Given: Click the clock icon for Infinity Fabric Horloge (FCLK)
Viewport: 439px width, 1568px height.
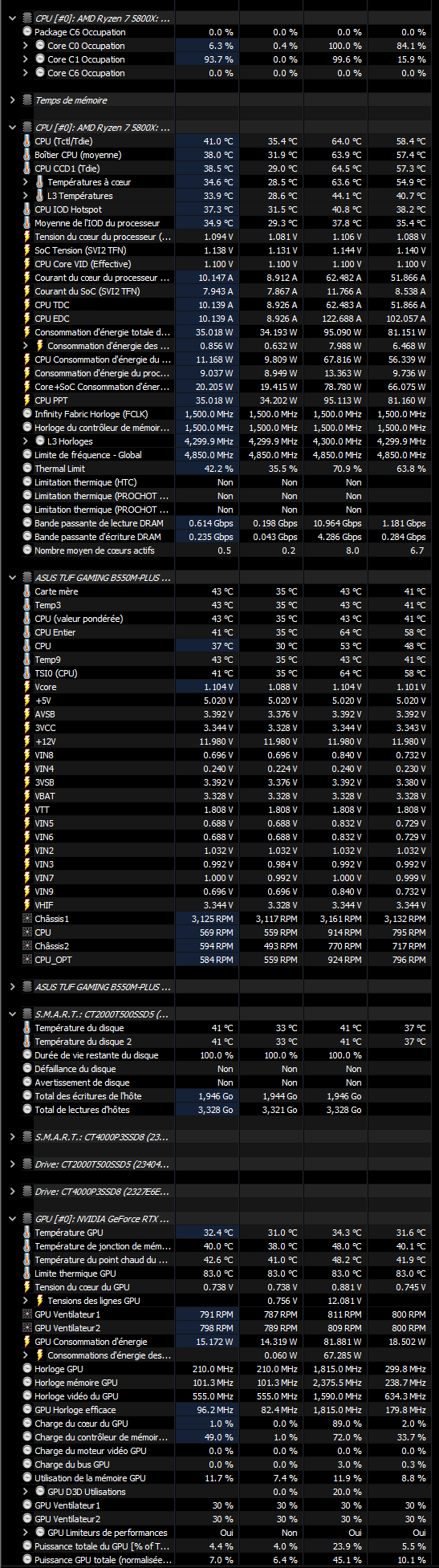Looking at the screenshot, I should tap(27, 414).
